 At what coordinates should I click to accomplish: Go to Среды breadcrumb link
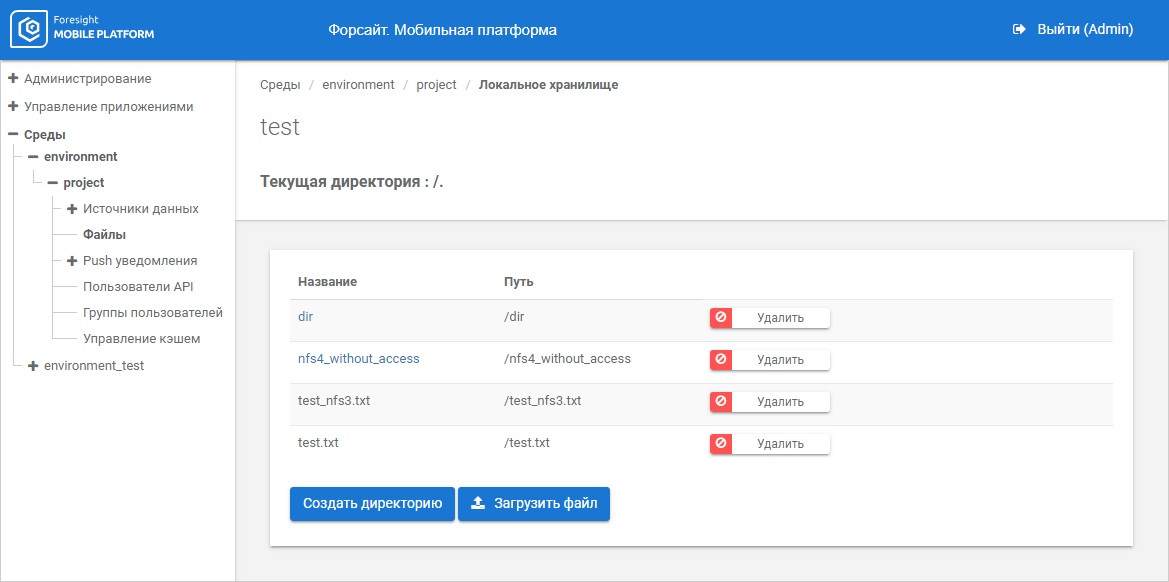pyautogui.click(x=280, y=85)
